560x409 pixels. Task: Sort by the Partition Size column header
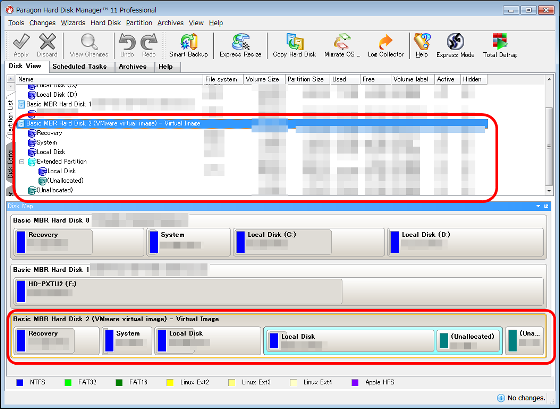(x=308, y=79)
